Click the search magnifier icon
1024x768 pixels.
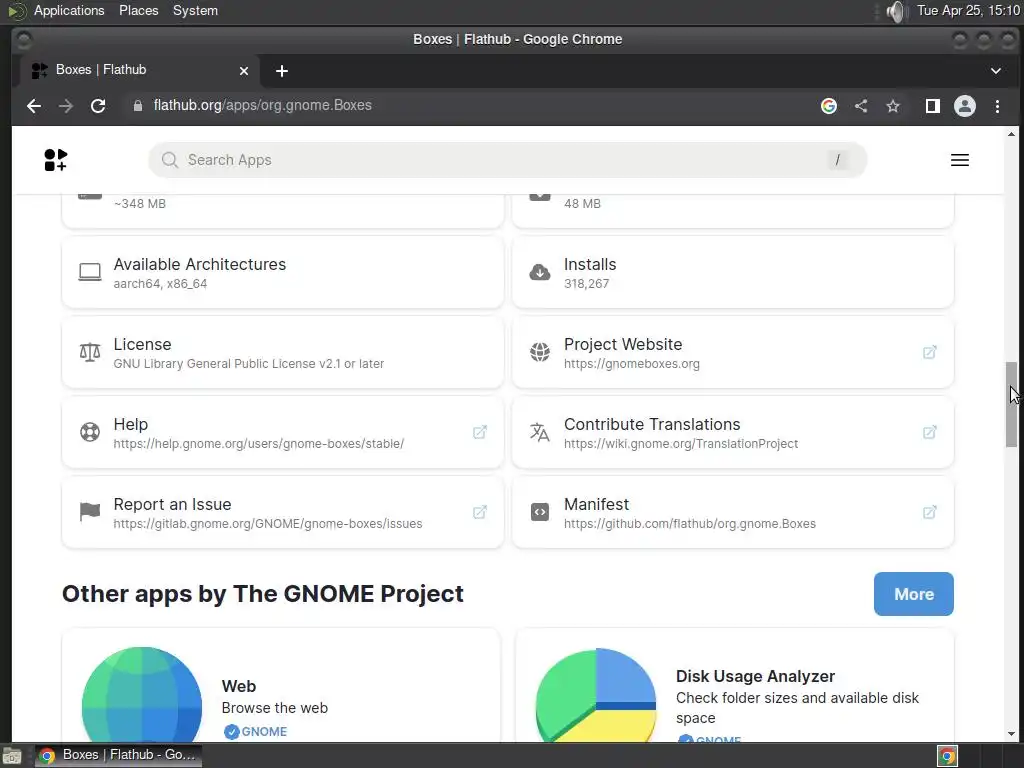tap(170, 160)
